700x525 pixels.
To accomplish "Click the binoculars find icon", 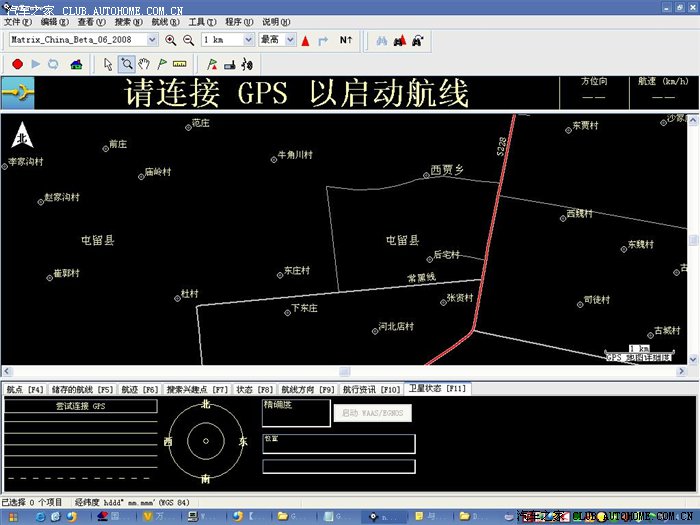I will point(380,40).
